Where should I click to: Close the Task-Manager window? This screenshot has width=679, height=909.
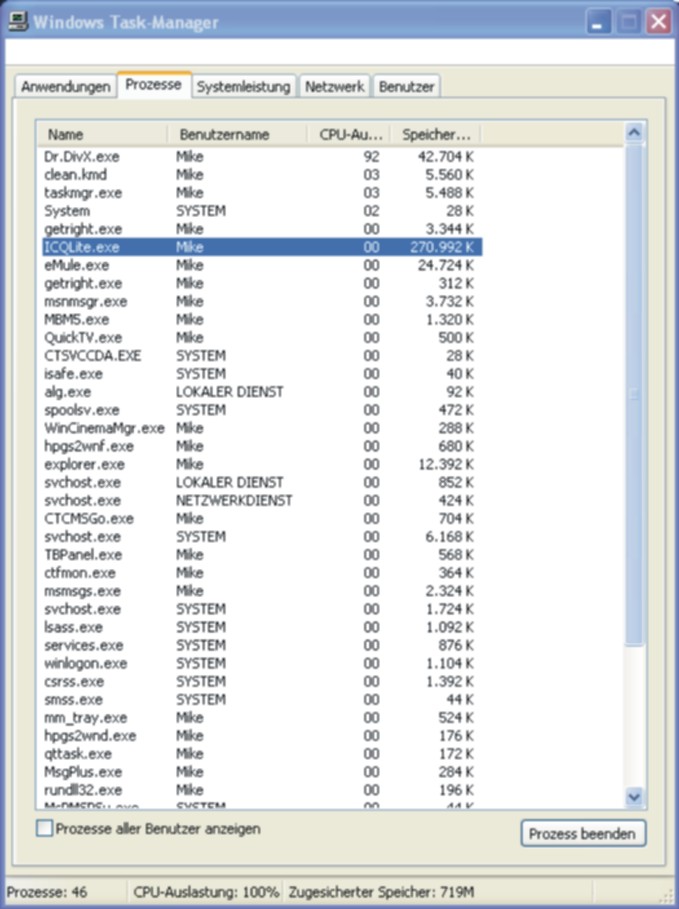click(659, 22)
